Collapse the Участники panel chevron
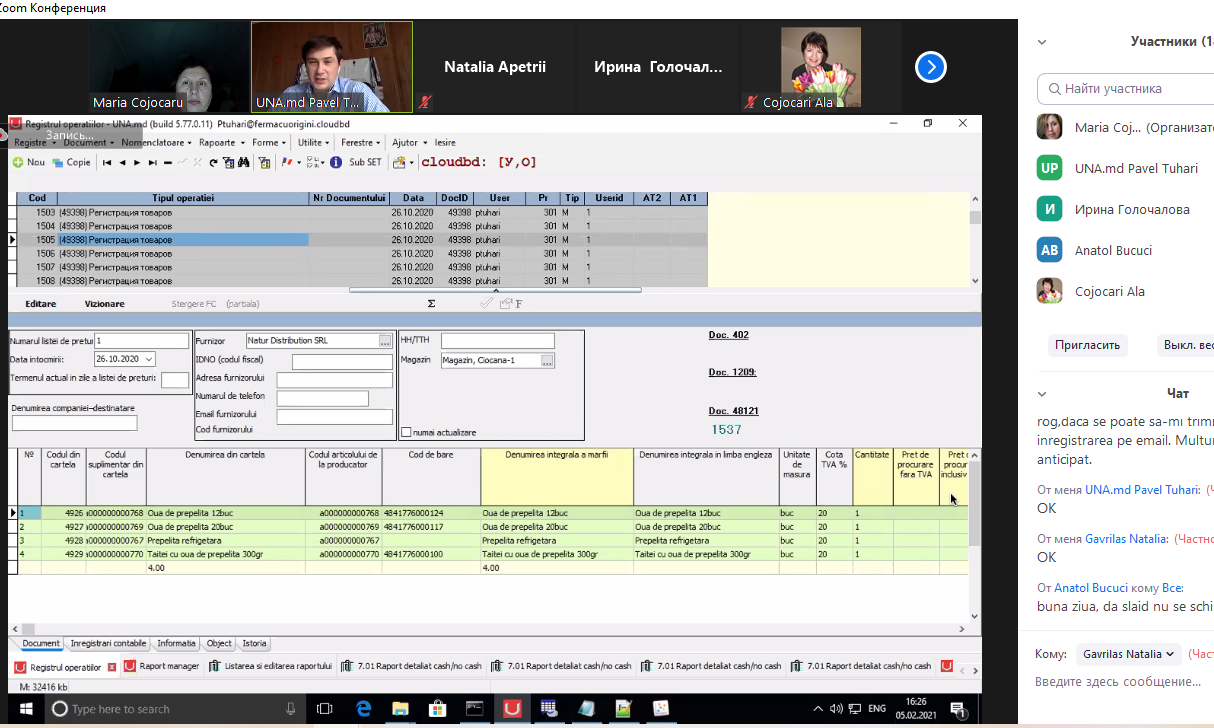The height and width of the screenshot is (728, 1214). point(1042,42)
